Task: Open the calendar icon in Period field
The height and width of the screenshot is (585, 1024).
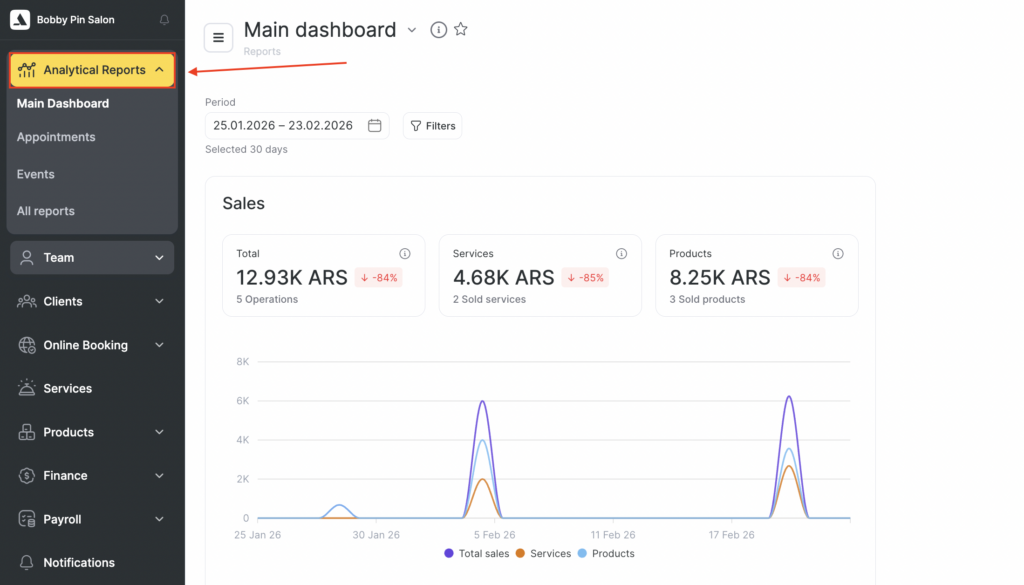Action: (x=375, y=126)
